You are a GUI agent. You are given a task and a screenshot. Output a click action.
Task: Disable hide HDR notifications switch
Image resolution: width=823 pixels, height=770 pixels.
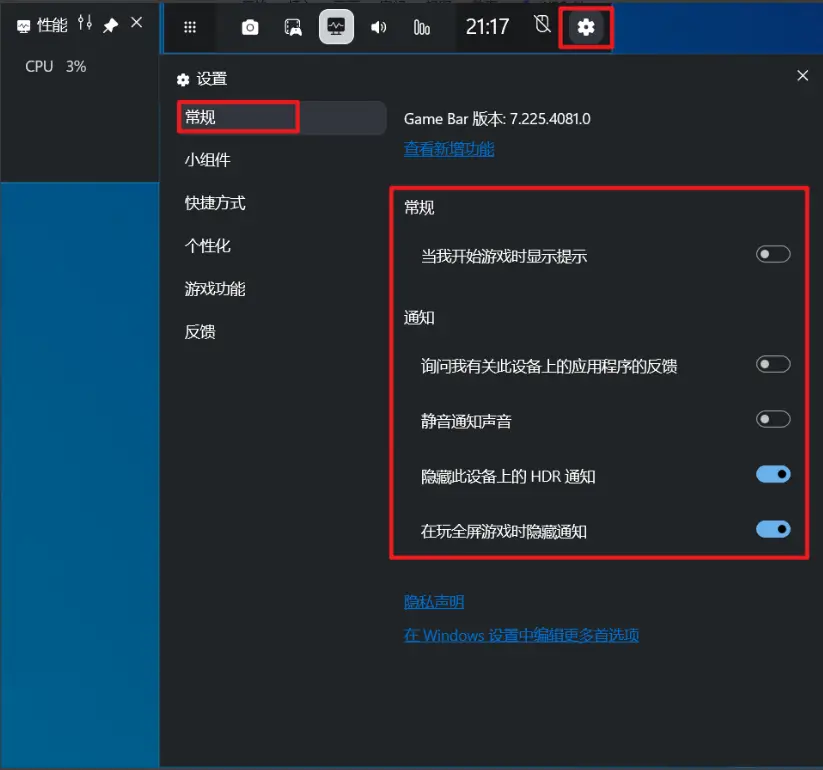coord(773,474)
